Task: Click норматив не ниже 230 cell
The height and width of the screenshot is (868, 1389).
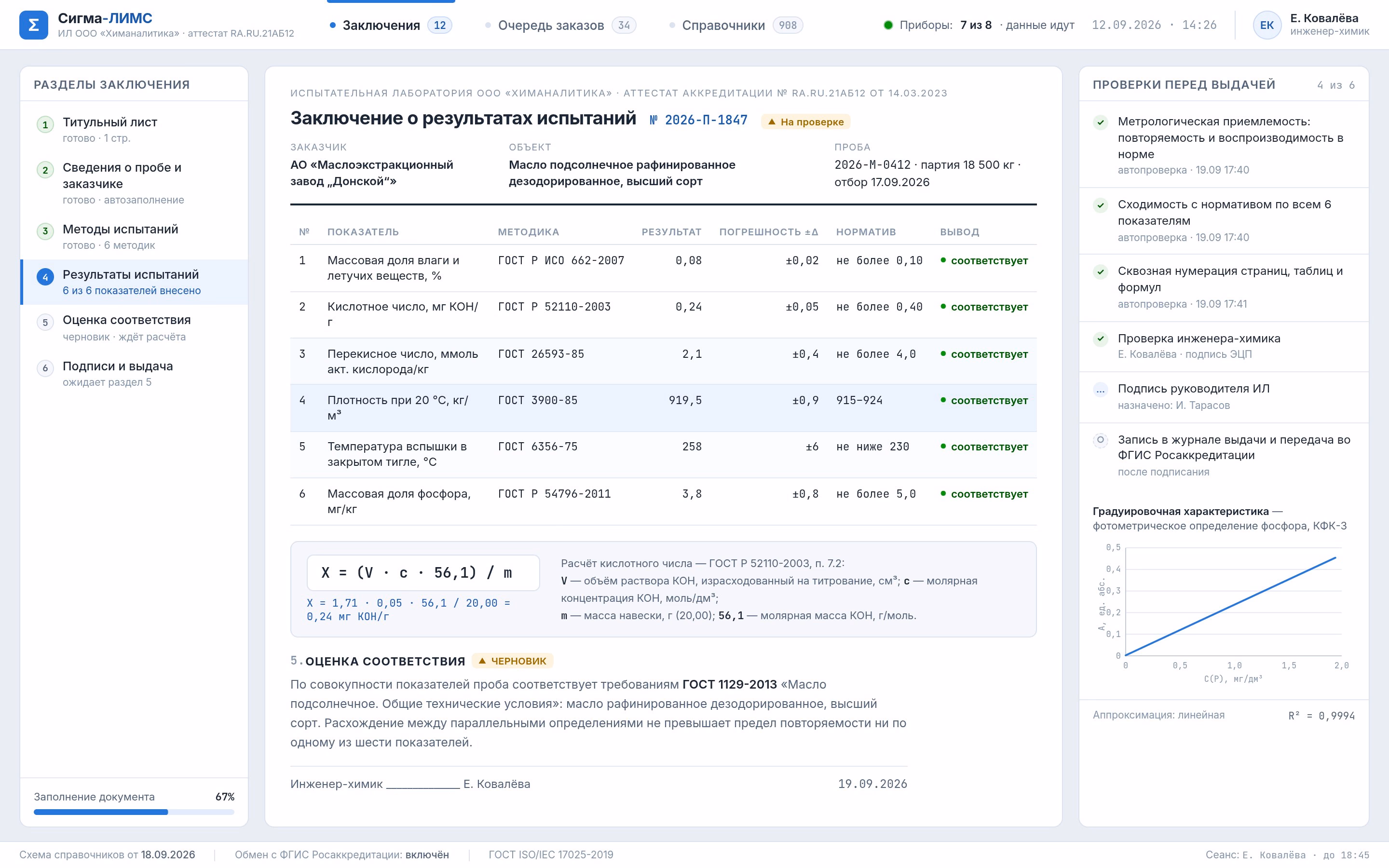Action: click(x=872, y=447)
